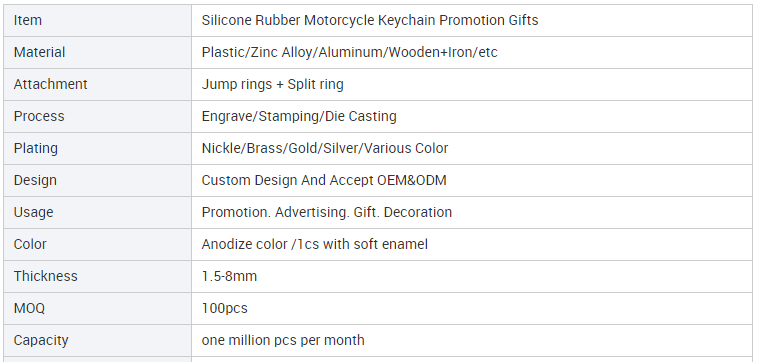Select Jump rings + Split ring value
The image size is (757, 362).
(x=272, y=84)
